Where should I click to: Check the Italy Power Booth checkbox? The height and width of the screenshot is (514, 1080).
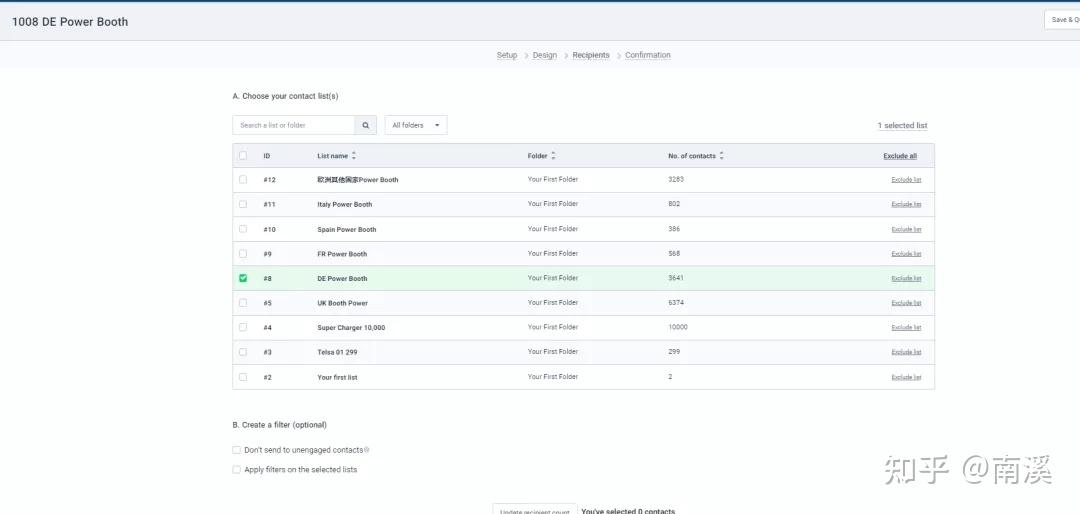click(x=242, y=204)
